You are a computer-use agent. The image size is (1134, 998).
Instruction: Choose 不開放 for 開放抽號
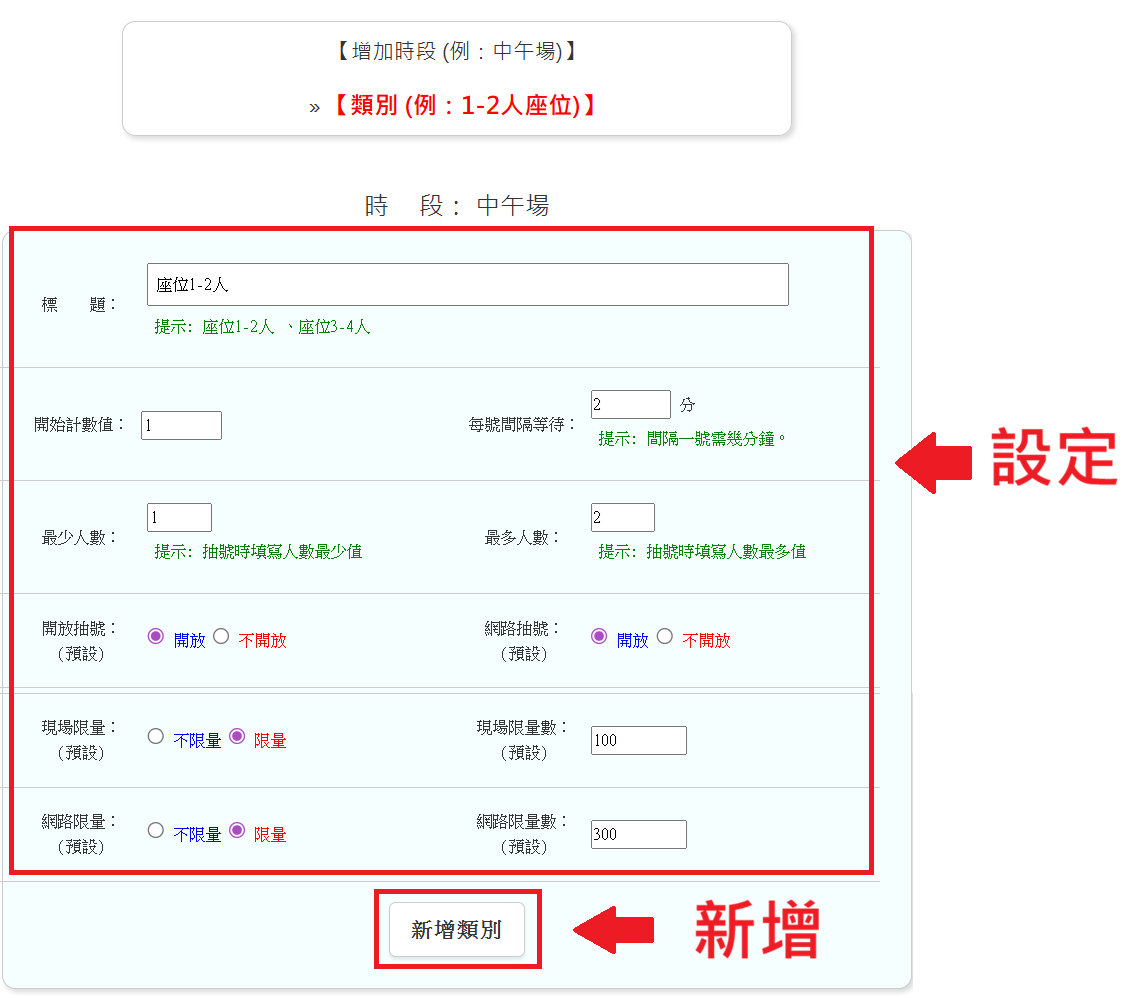(222, 636)
